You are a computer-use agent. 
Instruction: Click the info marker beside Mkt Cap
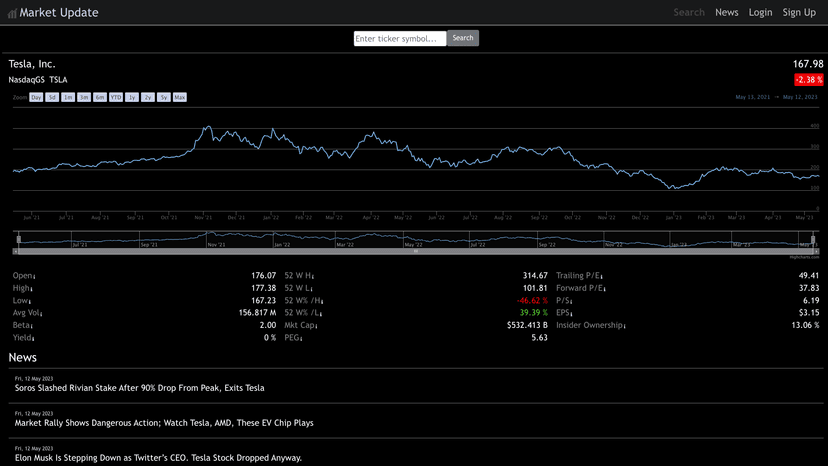pyautogui.click(x=318, y=326)
